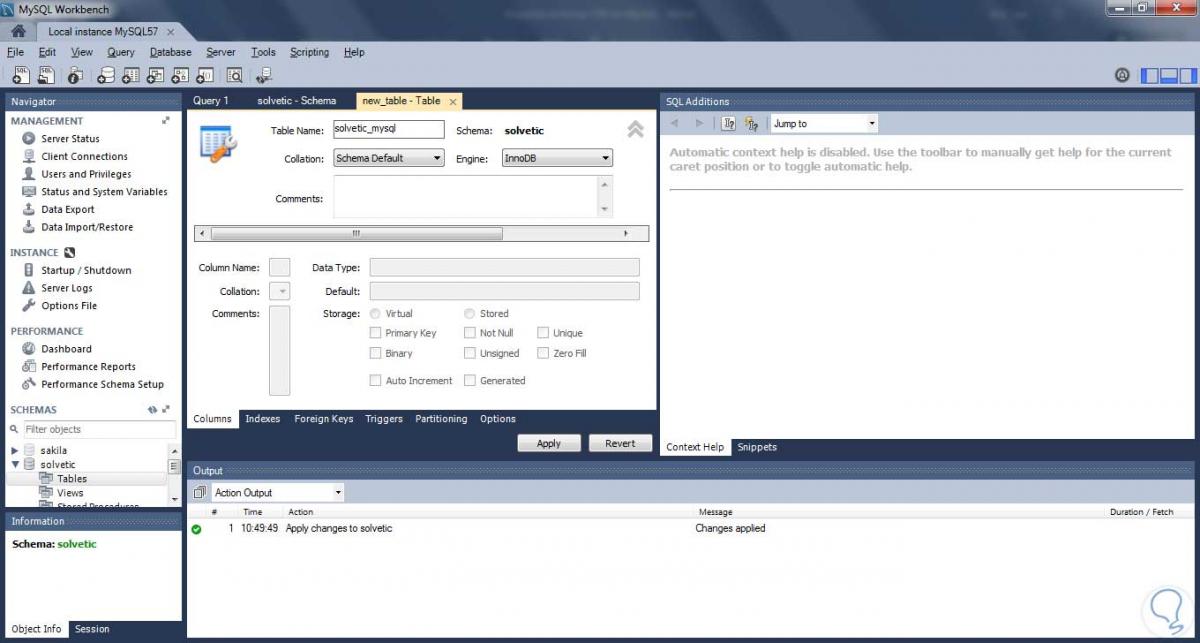Create a new stored procedure icon
The height and width of the screenshot is (643, 1200).
coord(181,75)
